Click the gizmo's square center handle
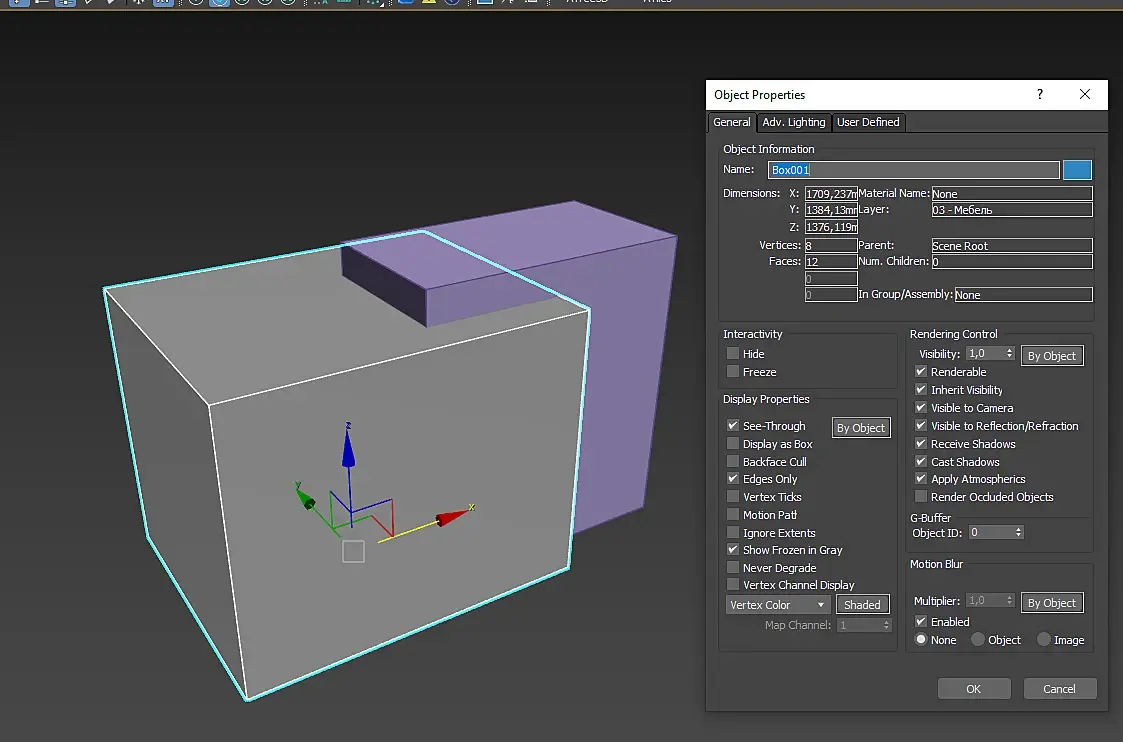The height and width of the screenshot is (742, 1123). 353,551
